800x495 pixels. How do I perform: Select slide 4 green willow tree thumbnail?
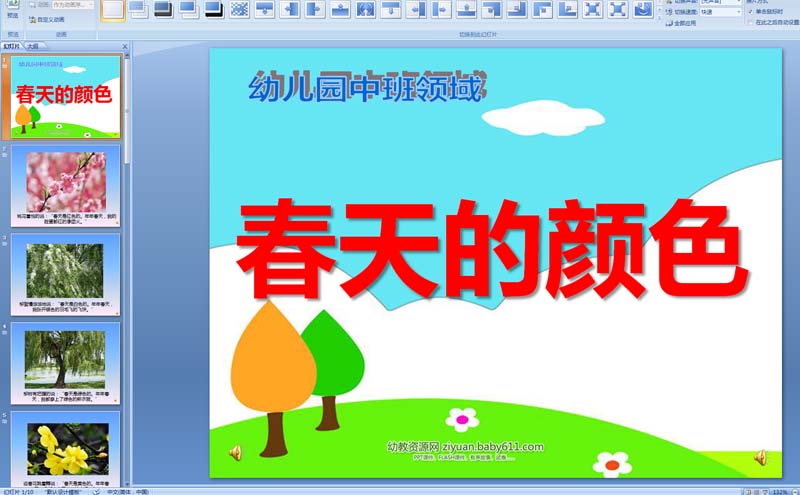click(66, 363)
